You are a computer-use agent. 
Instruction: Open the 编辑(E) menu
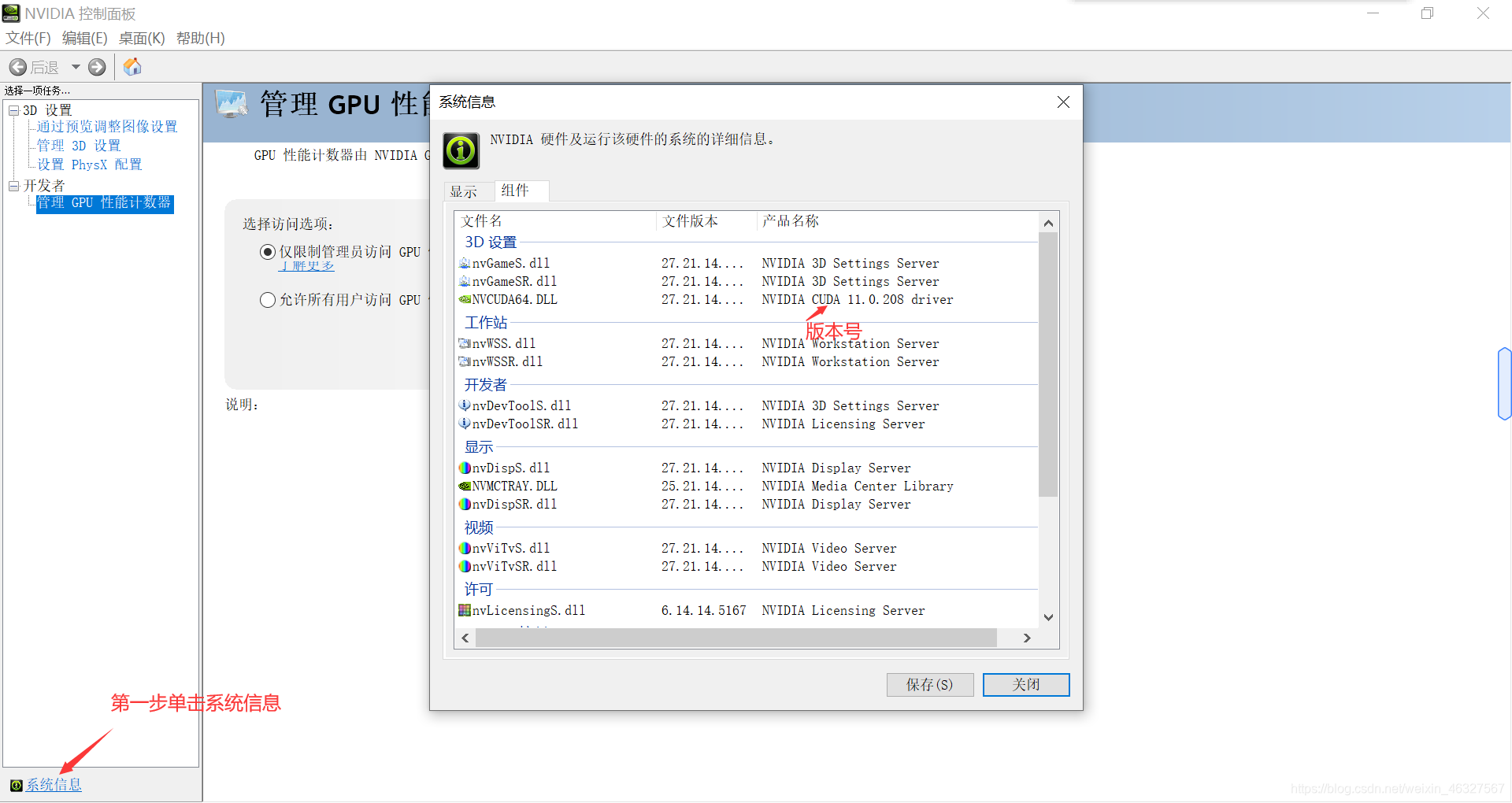coord(85,39)
